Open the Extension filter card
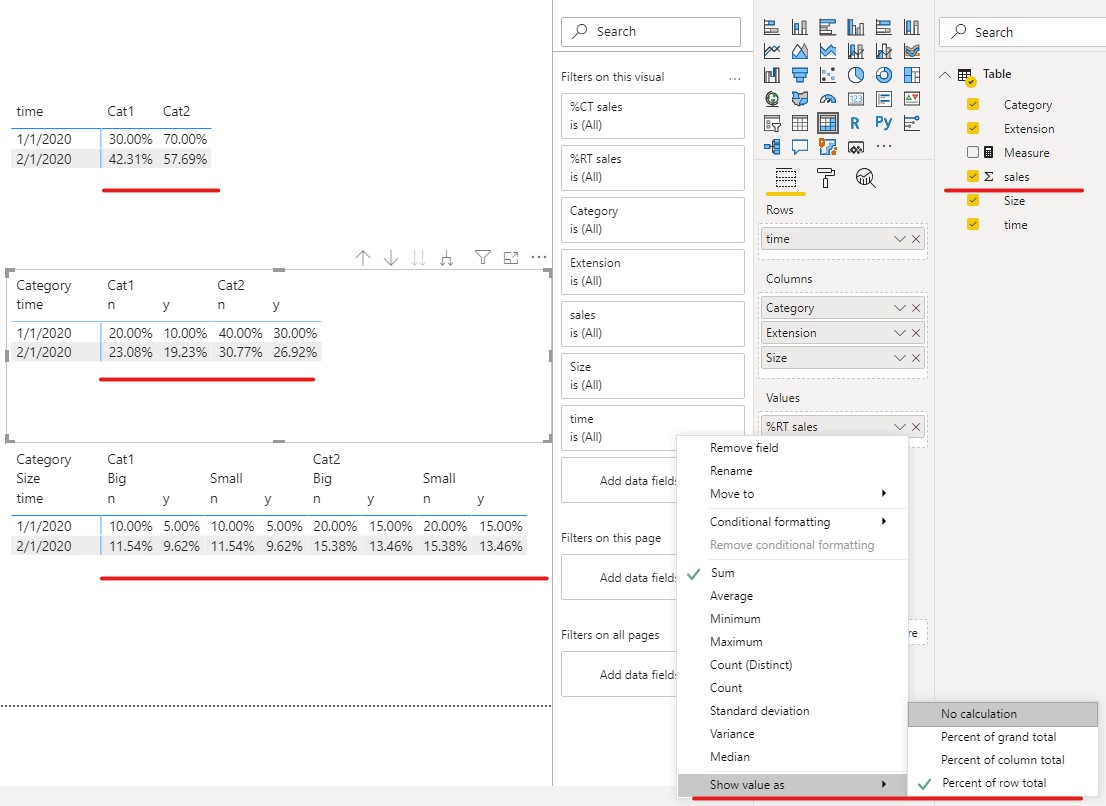The width and height of the screenshot is (1106, 806). click(x=652, y=272)
